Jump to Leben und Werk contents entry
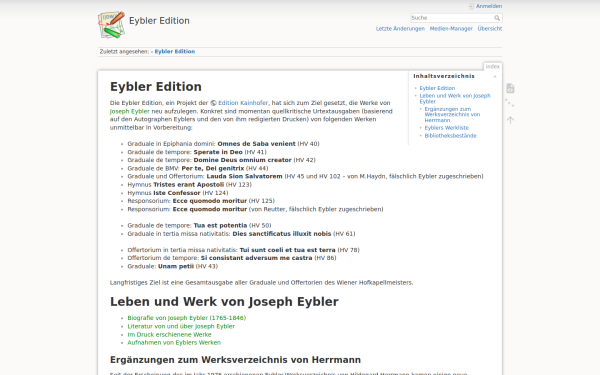Image resolution: width=600 pixels, height=375 pixels. (x=455, y=98)
